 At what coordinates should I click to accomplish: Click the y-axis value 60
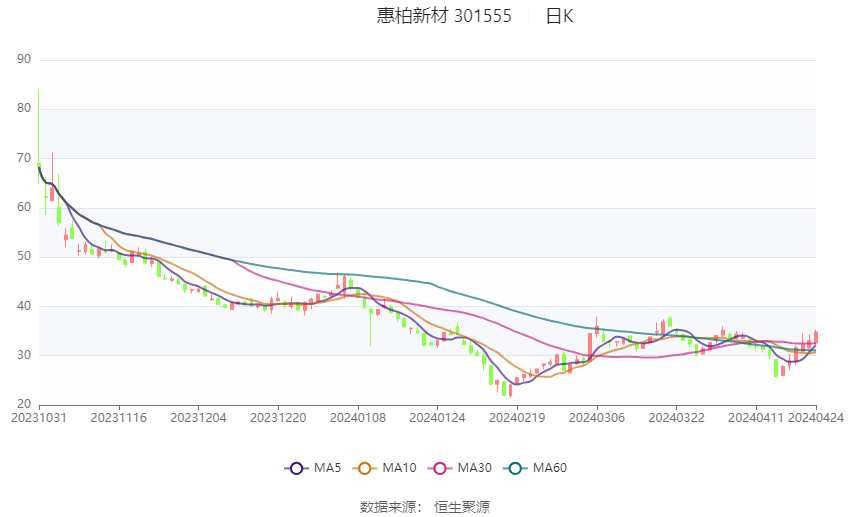coord(24,207)
